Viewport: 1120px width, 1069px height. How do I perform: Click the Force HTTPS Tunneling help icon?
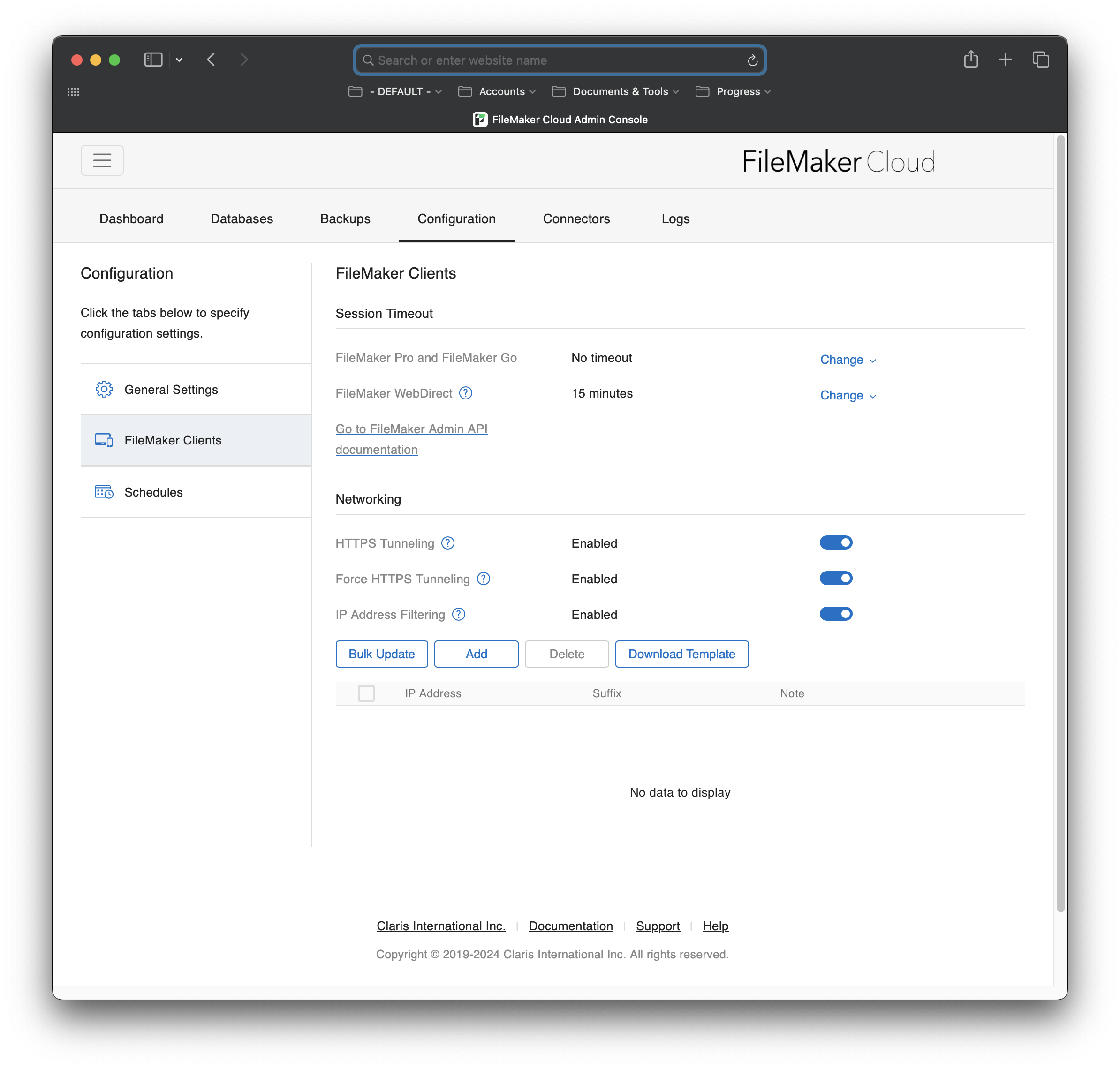coord(484,579)
